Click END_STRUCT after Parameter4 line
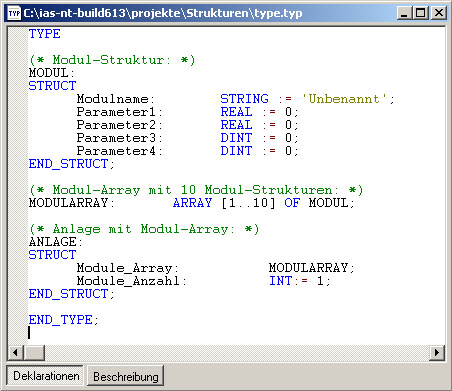Image resolution: width=452 pixels, height=391 pixels. (68, 164)
